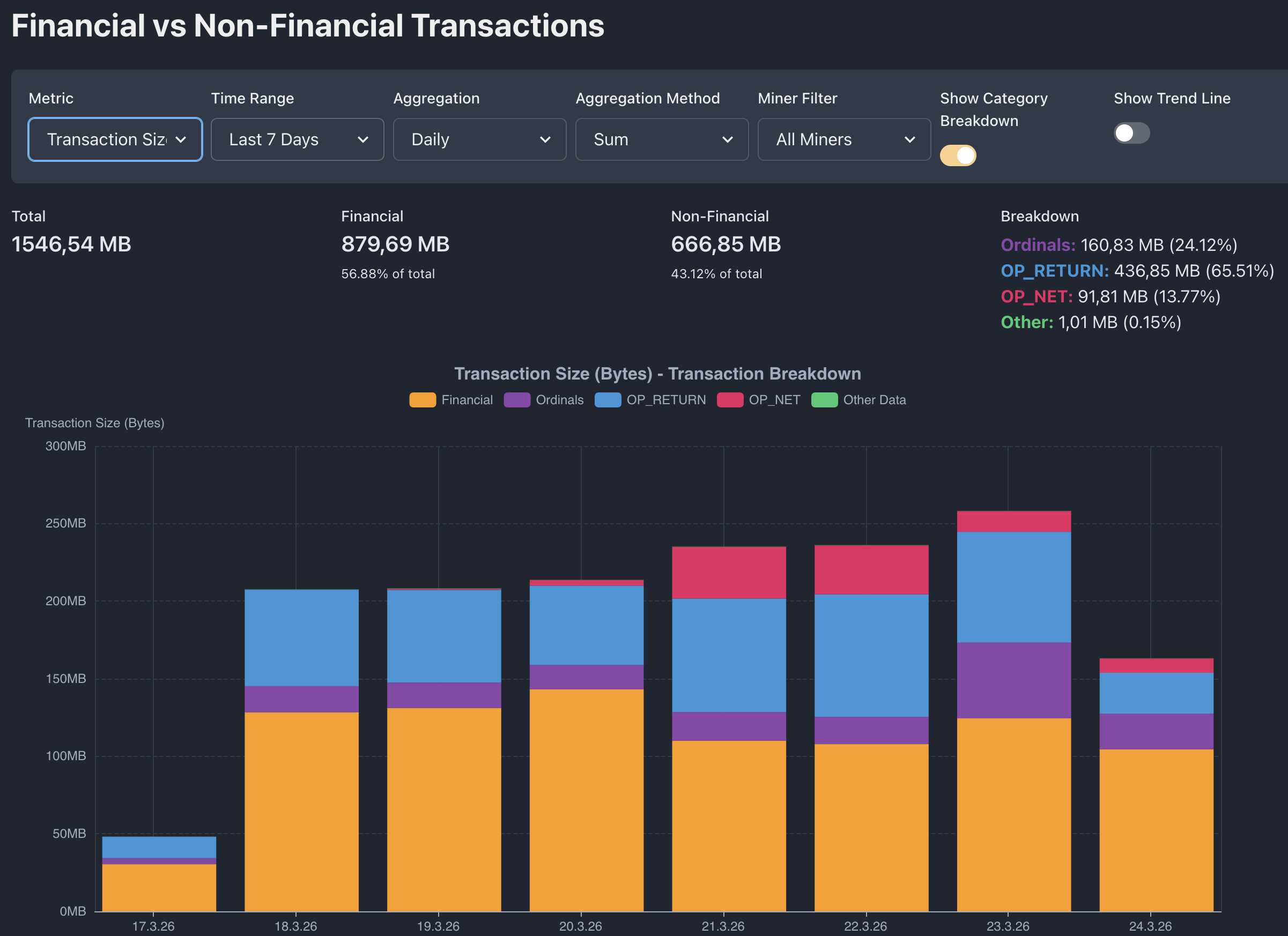Enable the Show Trend Line toggle
The width and height of the screenshot is (1288, 936).
coord(1131,133)
